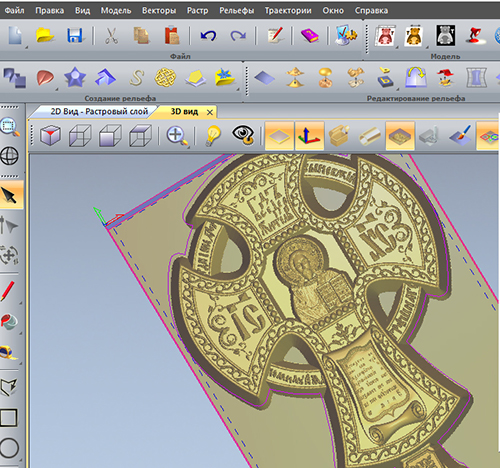Select the tape measure tool
The height and width of the screenshot is (468, 500).
pos(8,353)
